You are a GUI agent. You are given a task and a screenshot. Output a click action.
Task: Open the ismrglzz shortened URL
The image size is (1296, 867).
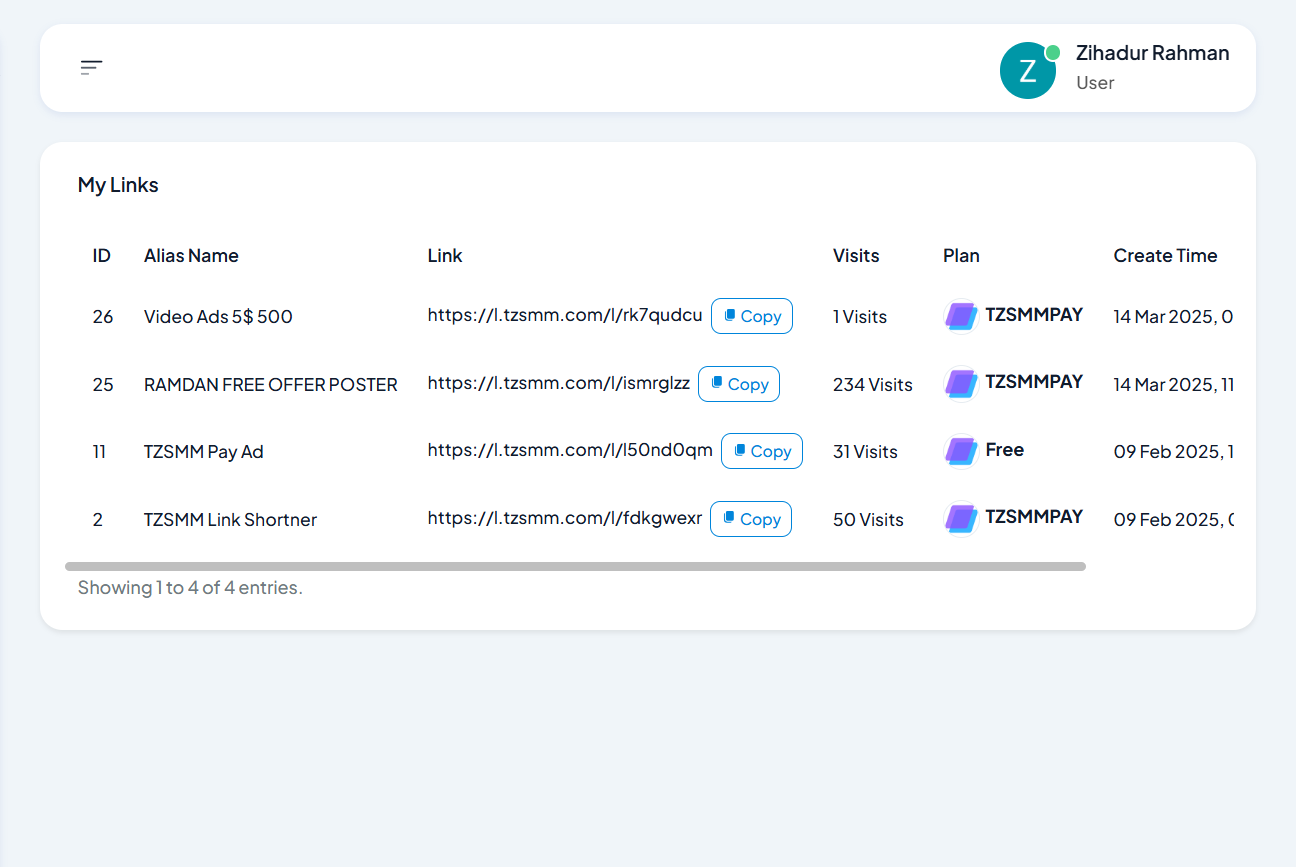[x=559, y=383]
